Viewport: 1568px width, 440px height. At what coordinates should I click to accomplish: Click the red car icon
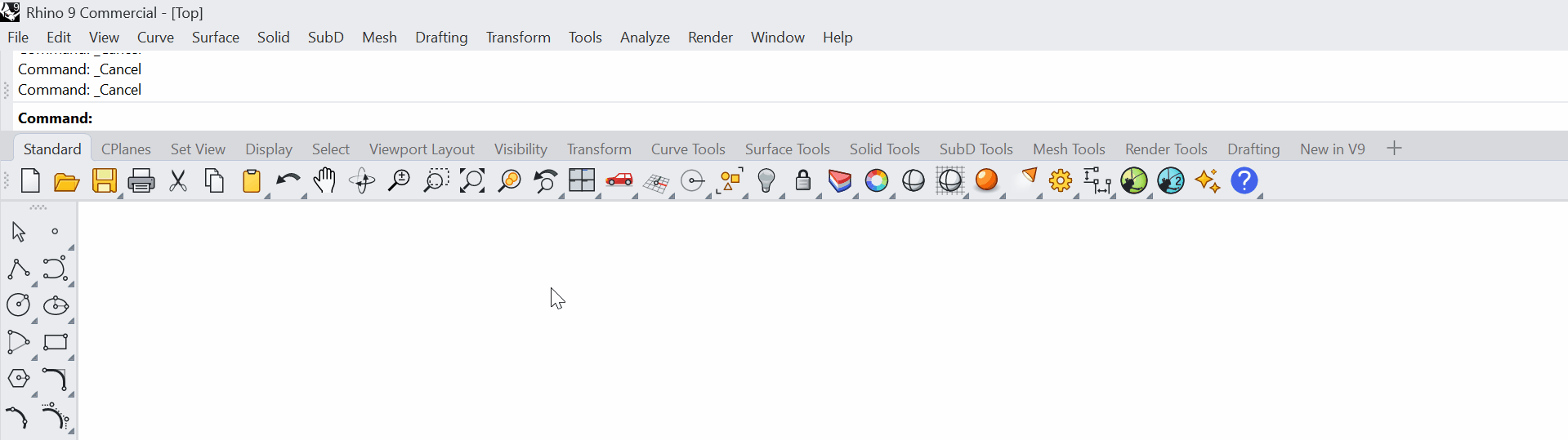pyautogui.click(x=619, y=180)
